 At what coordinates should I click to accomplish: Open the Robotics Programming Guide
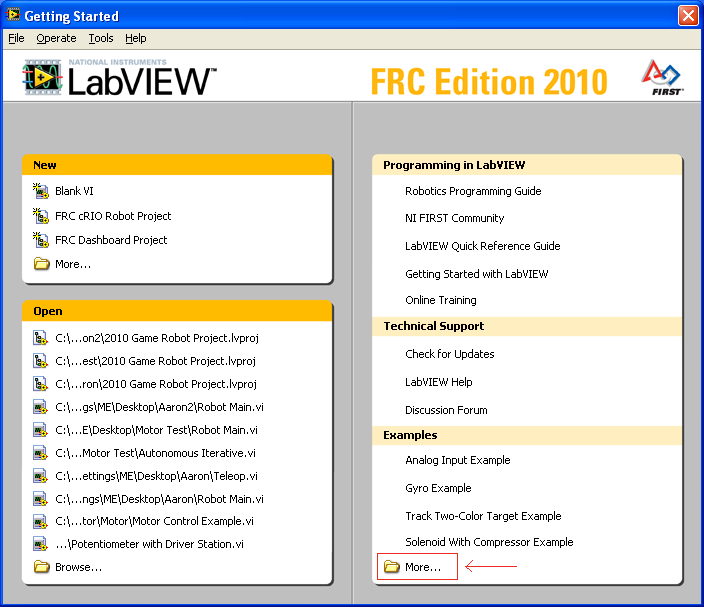tap(473, 191)
